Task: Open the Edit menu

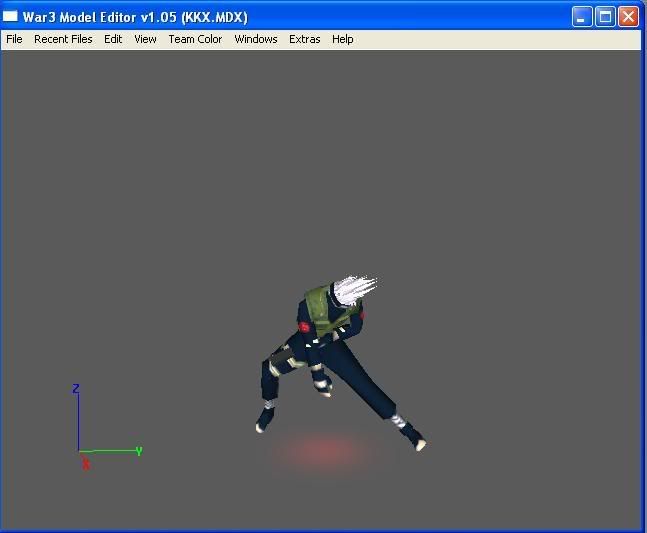Action: tap(113, 39)
